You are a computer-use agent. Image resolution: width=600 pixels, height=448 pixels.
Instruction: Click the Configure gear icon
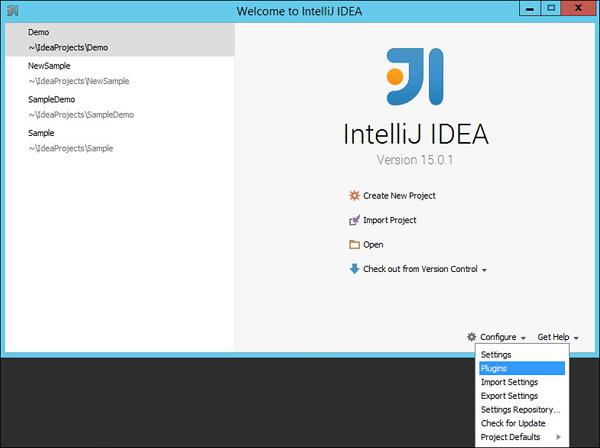pos(471,337)
